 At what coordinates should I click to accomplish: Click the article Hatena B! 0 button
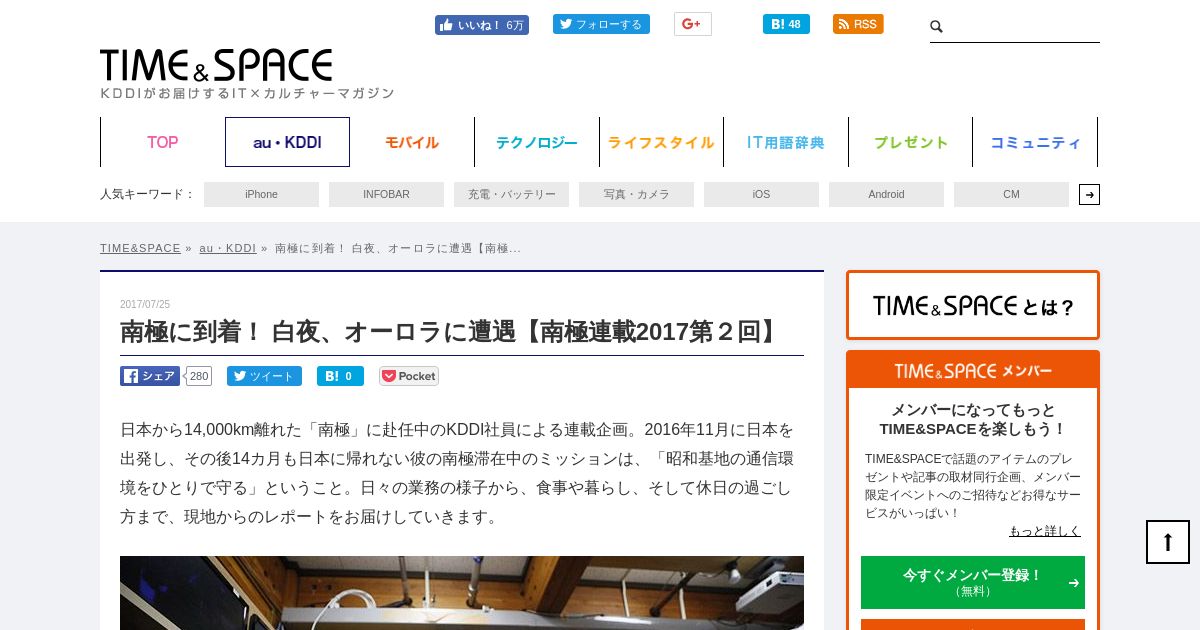340,376
